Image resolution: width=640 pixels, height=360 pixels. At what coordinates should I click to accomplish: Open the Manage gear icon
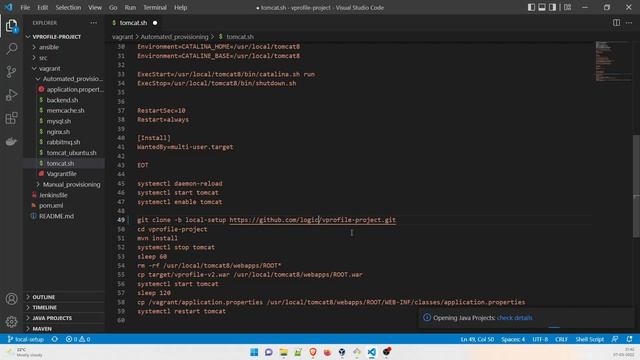11,322
